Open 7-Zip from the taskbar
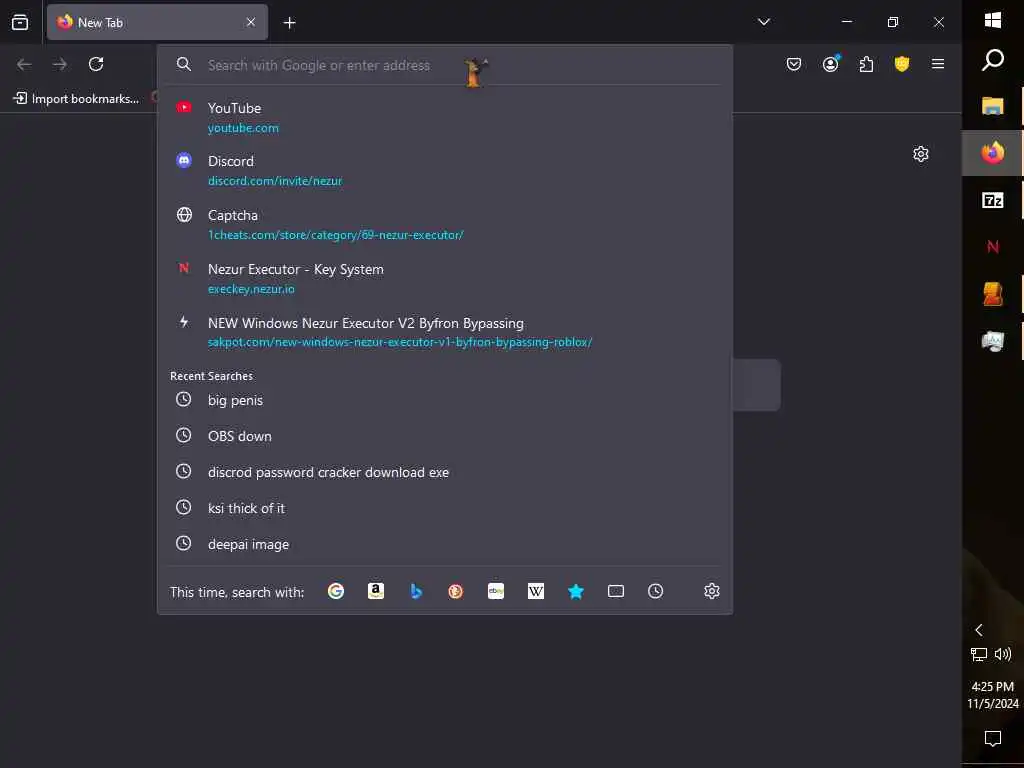1024x768 pixels. point(993,200)
